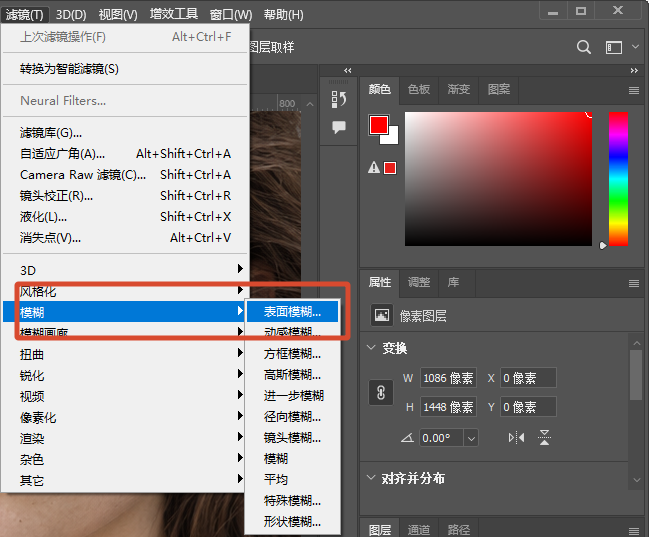Click the H height field 1448 像素
This screenshot has width=649, height=537.
click(448, 407)
